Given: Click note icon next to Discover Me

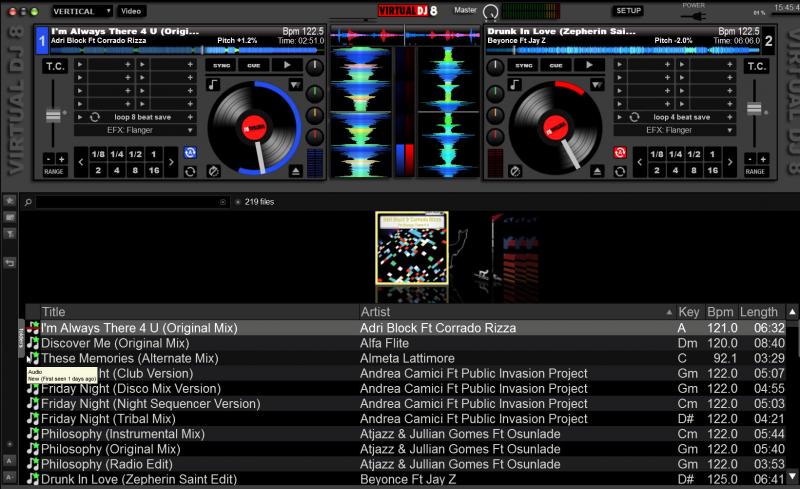Looking at the screenshot, I should point(33,343).
